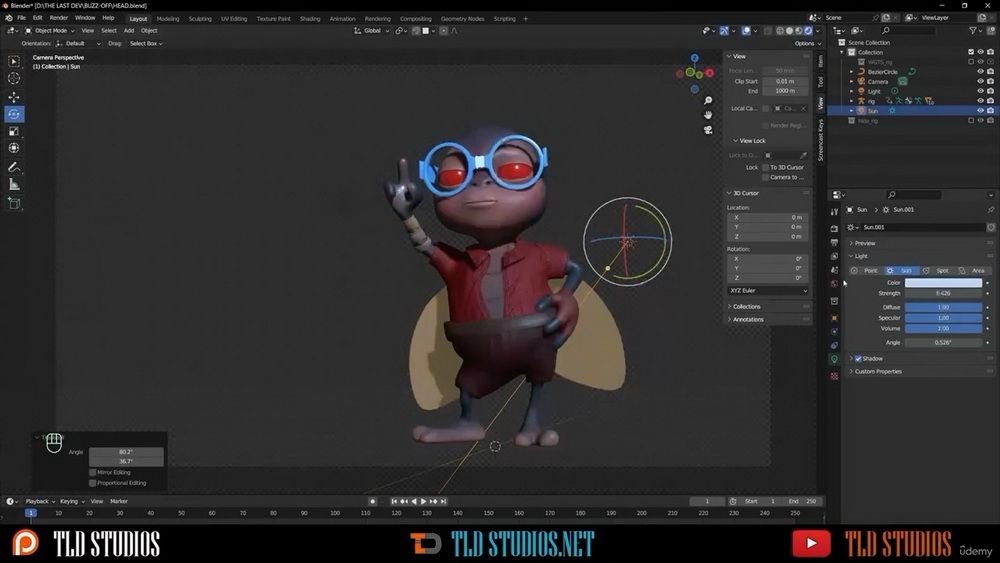Image resolution: width=1000 pixels, height=563 pixels.
Task: Toggle Lock Camera to View checkbox
Action: tap(766, 177)
